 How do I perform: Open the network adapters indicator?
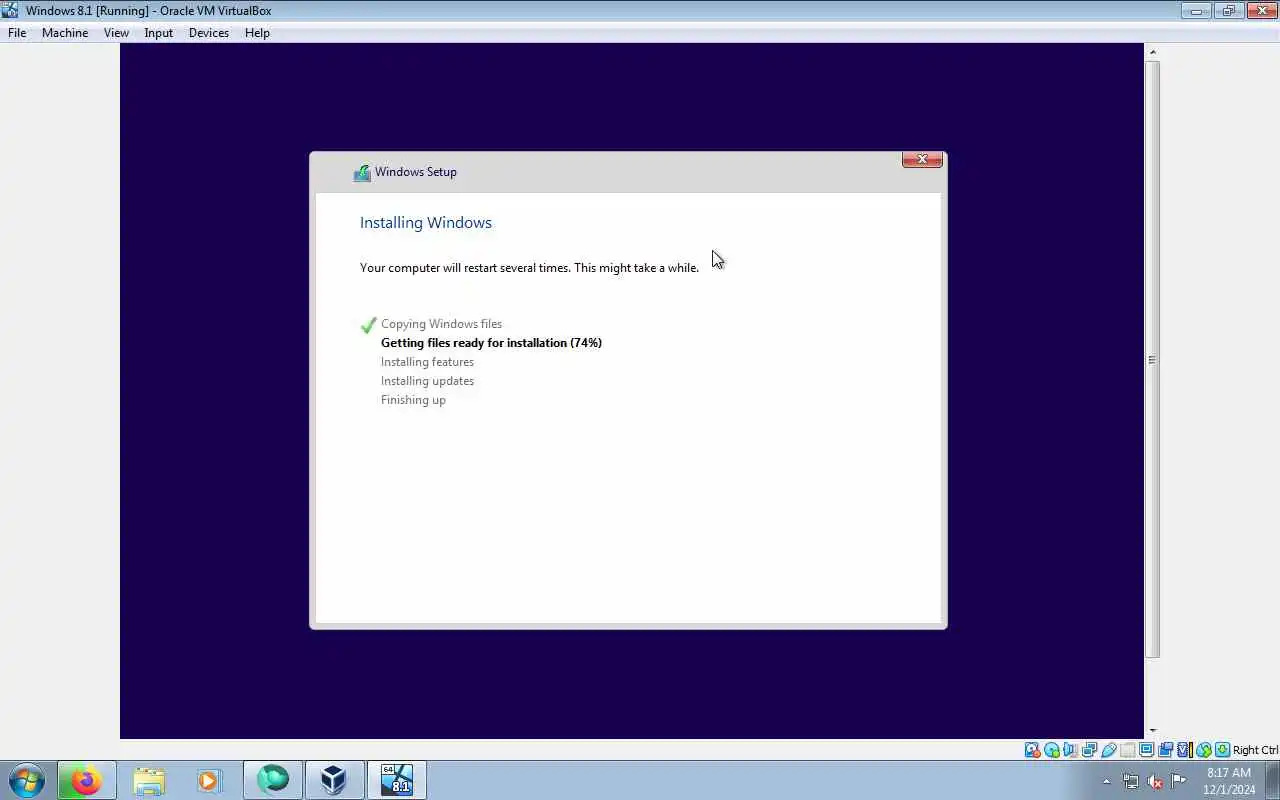click(1089, 750)
